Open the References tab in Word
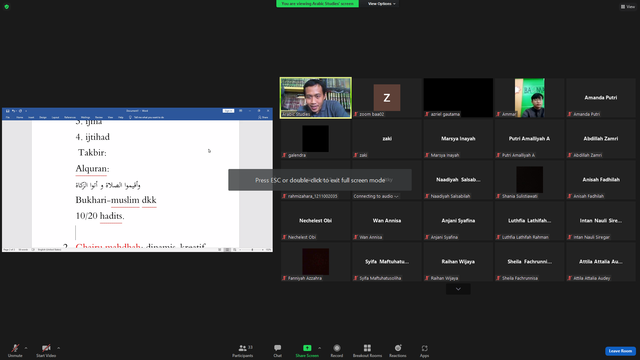Viewport: 640px width, 360px height. tap(70, 117)
